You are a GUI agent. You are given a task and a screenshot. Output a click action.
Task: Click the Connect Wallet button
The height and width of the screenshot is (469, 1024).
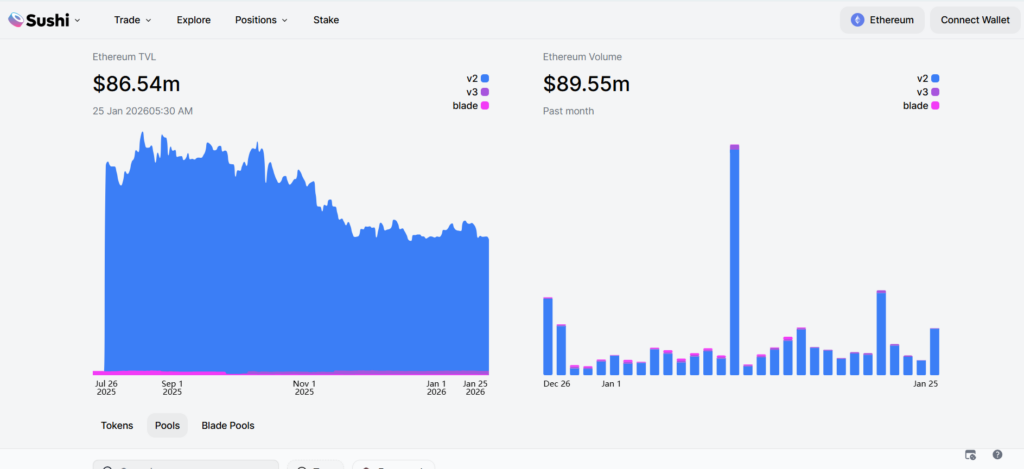click(x=975, y=20)
